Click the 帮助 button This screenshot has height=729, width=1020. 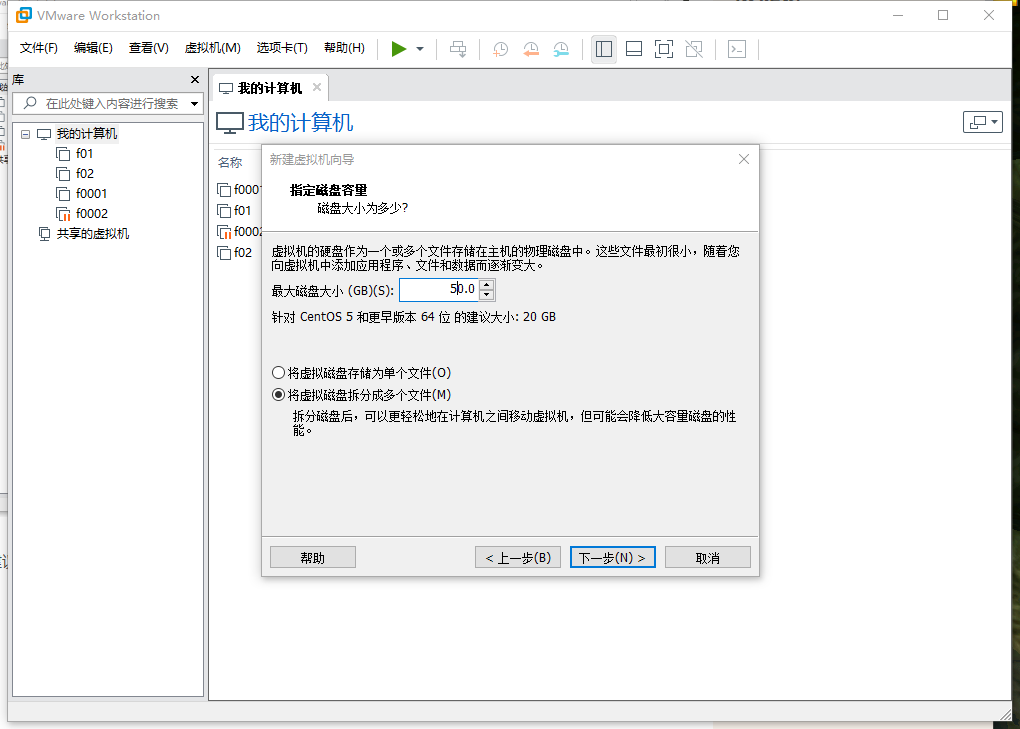tap(312, 556)
